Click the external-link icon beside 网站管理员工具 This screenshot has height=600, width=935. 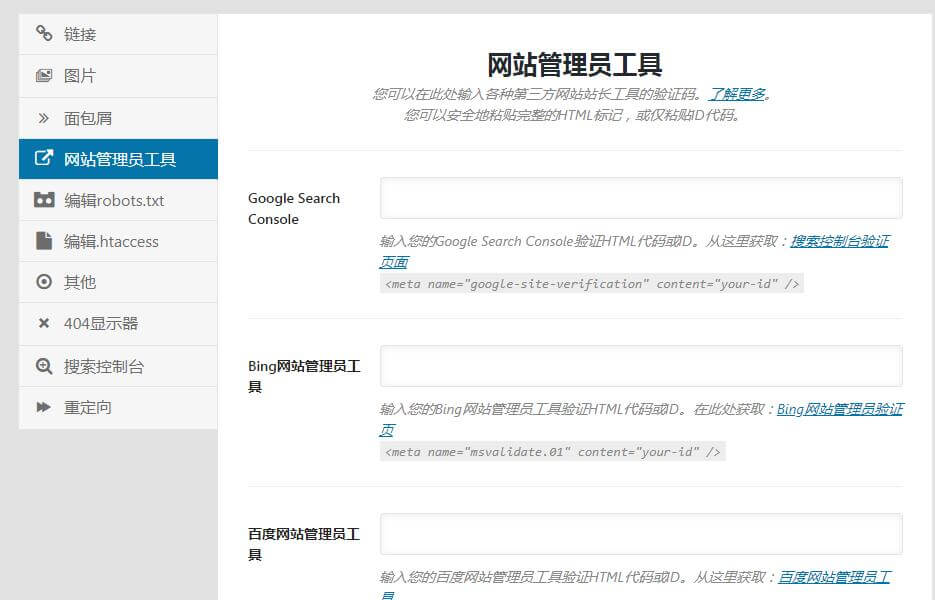coord(43,159)
